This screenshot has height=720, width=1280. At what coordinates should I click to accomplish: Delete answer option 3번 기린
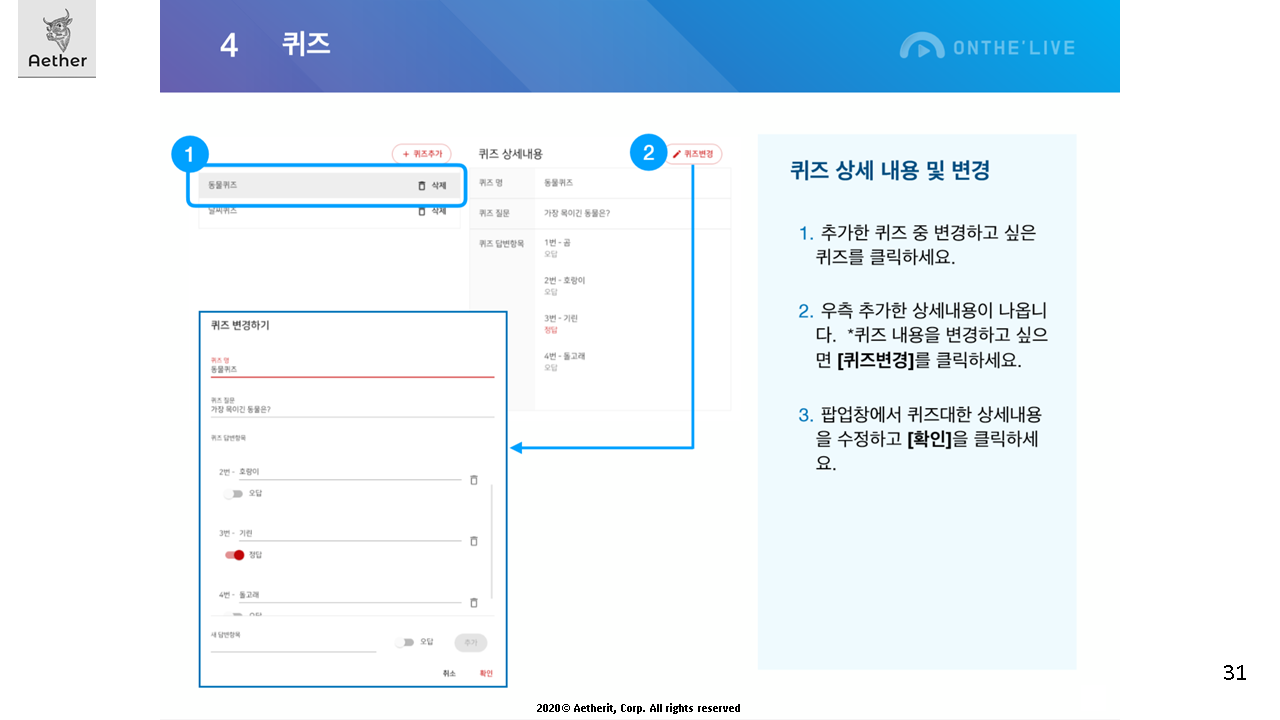coord(474,541)
